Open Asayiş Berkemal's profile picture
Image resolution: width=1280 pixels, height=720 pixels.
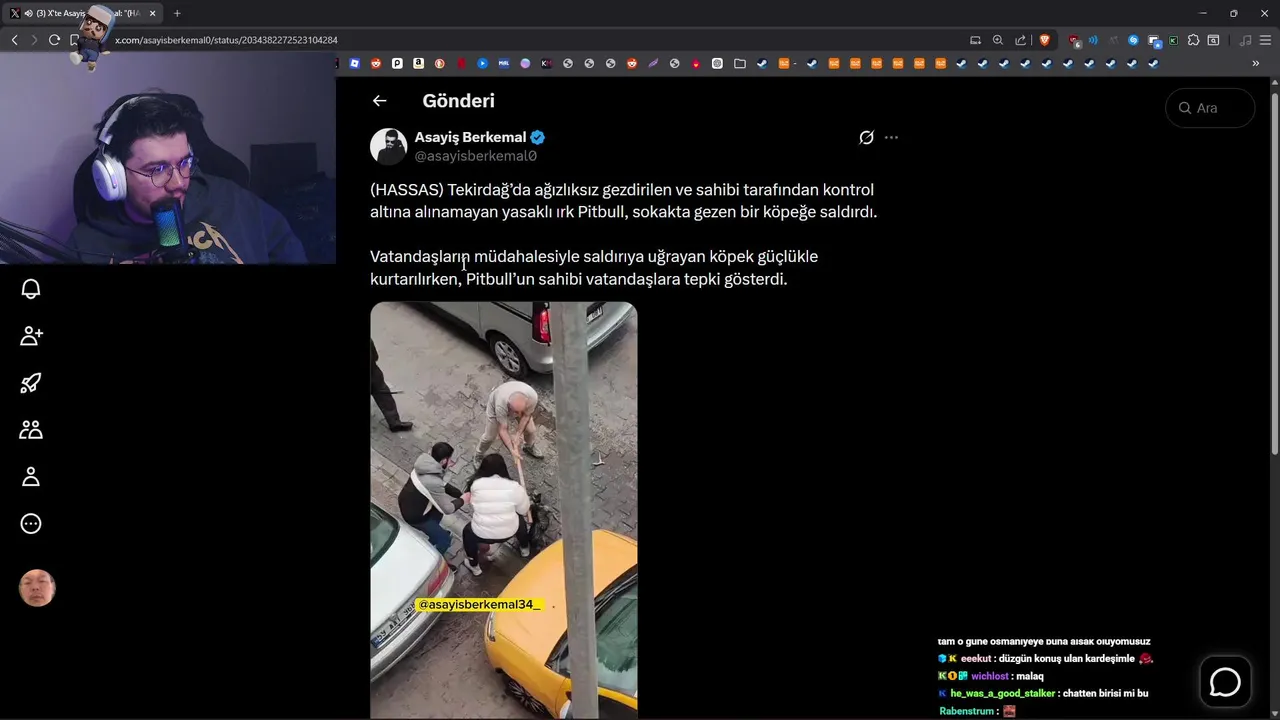pos(389,146)
